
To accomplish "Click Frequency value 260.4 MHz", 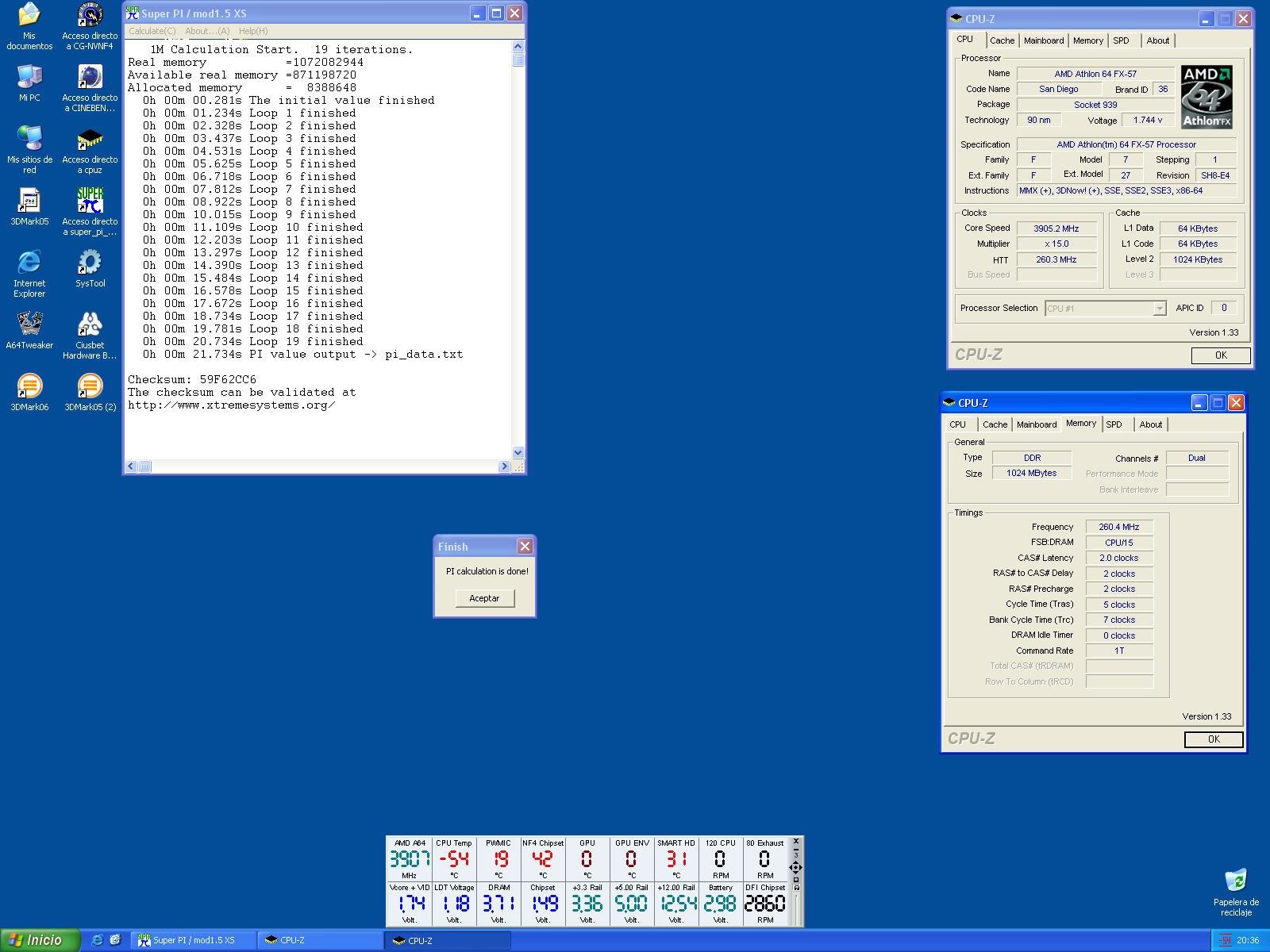I will coord(1119,527).
